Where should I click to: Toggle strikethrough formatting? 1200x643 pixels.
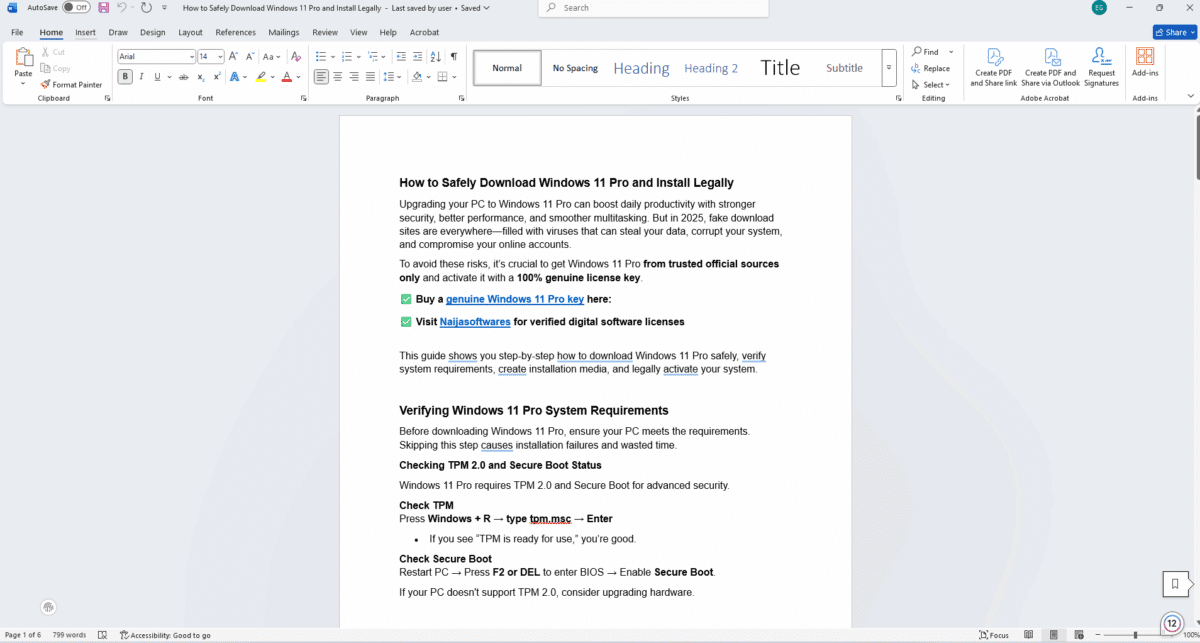(183, 76)
